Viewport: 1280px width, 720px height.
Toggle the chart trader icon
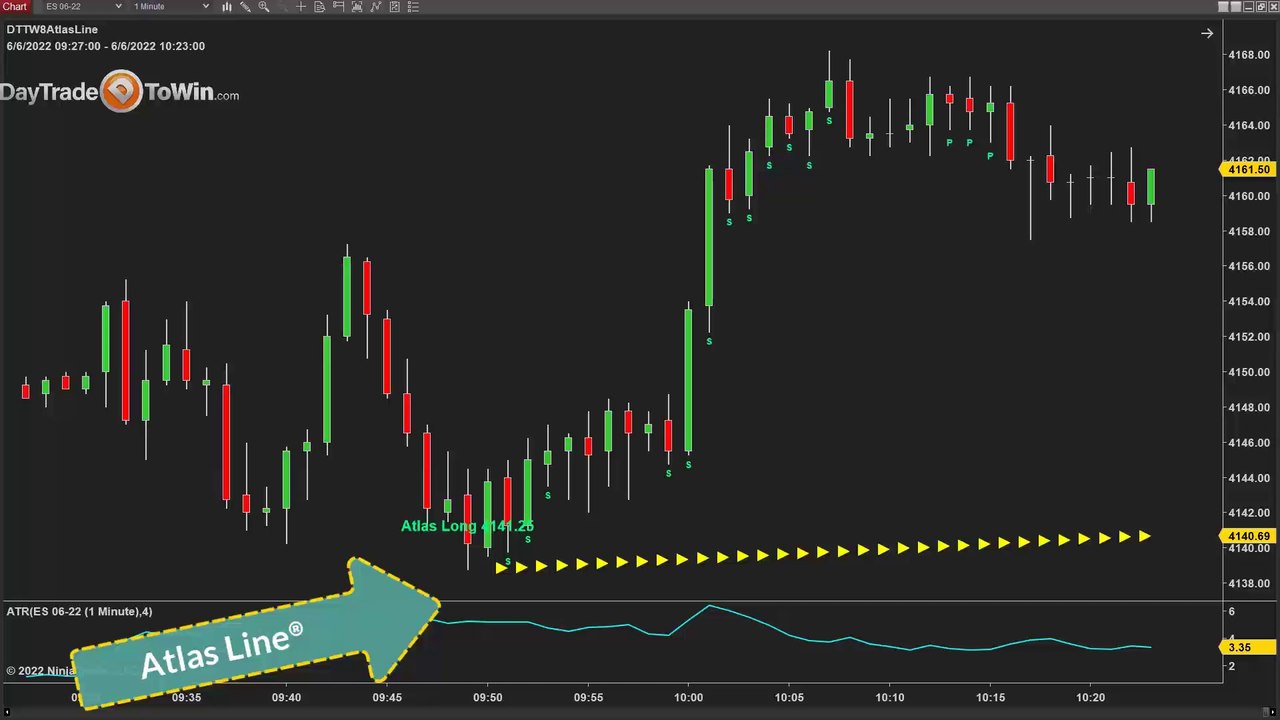click(338, 6)
